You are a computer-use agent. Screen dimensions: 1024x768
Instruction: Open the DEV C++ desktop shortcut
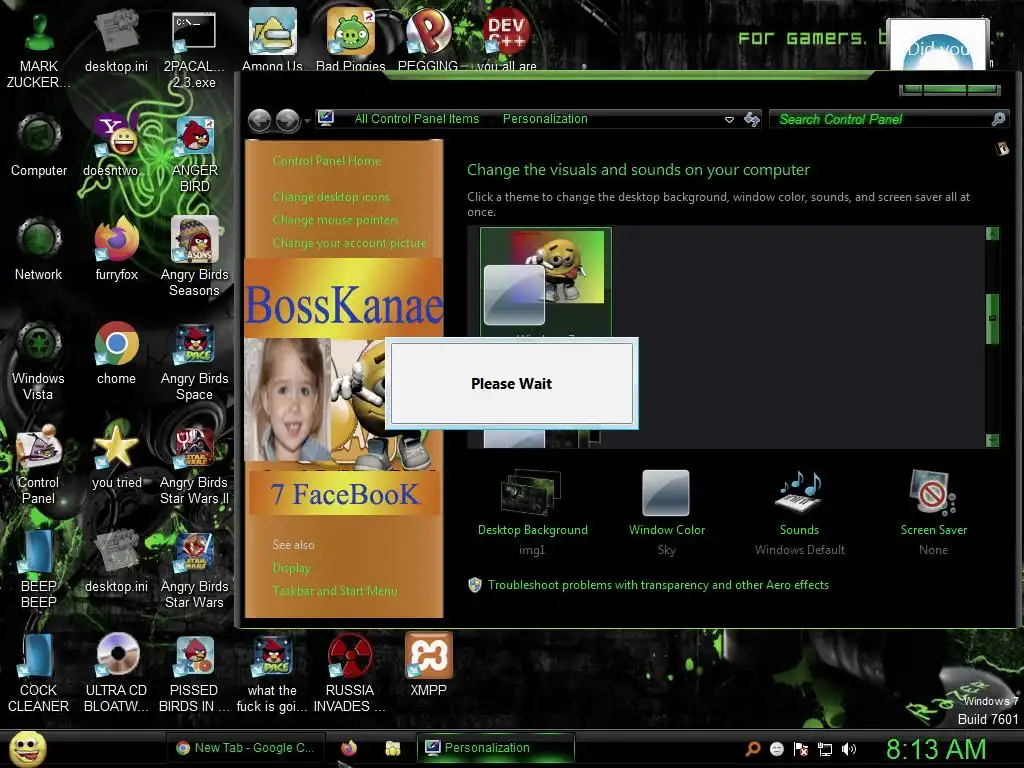[506, 39]
